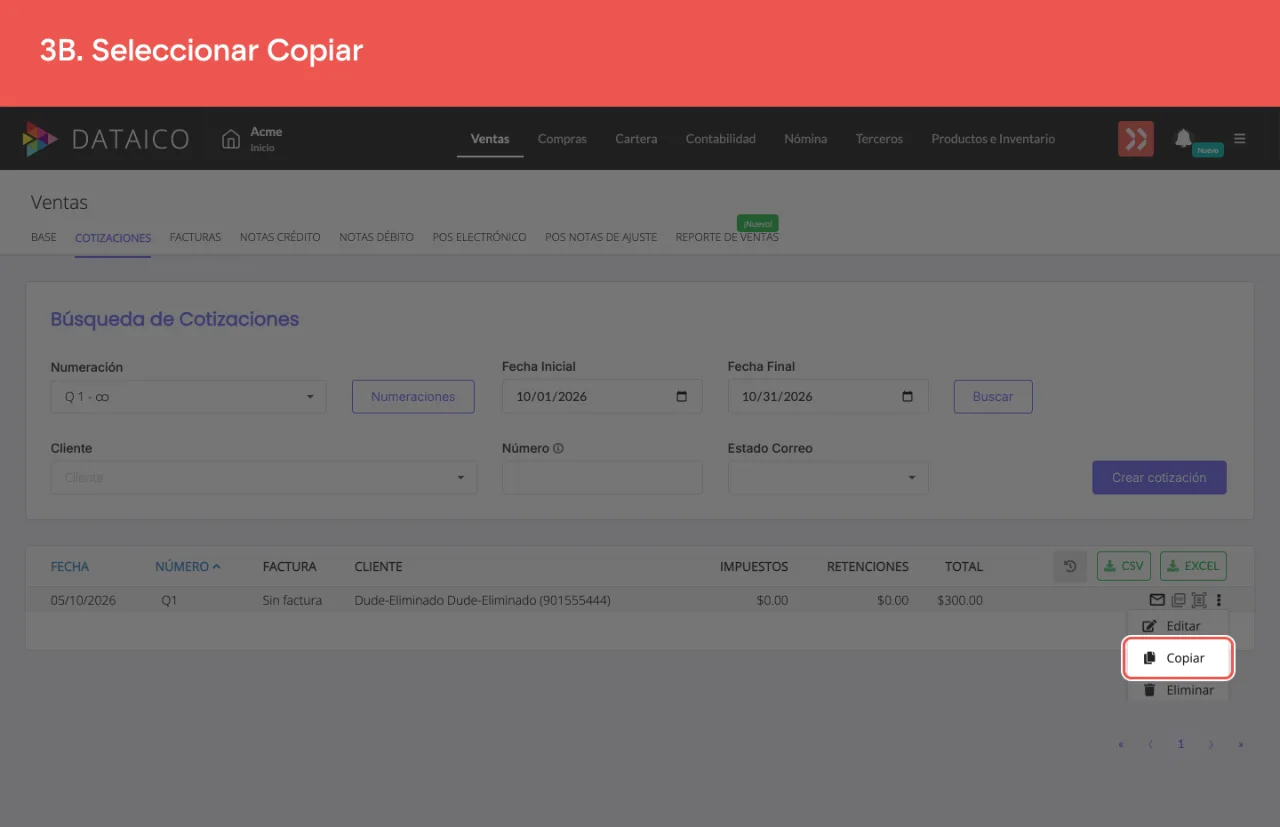
Task: Switch to the NOTAS CRÉDITO tab
Action: tap(280, 237)
